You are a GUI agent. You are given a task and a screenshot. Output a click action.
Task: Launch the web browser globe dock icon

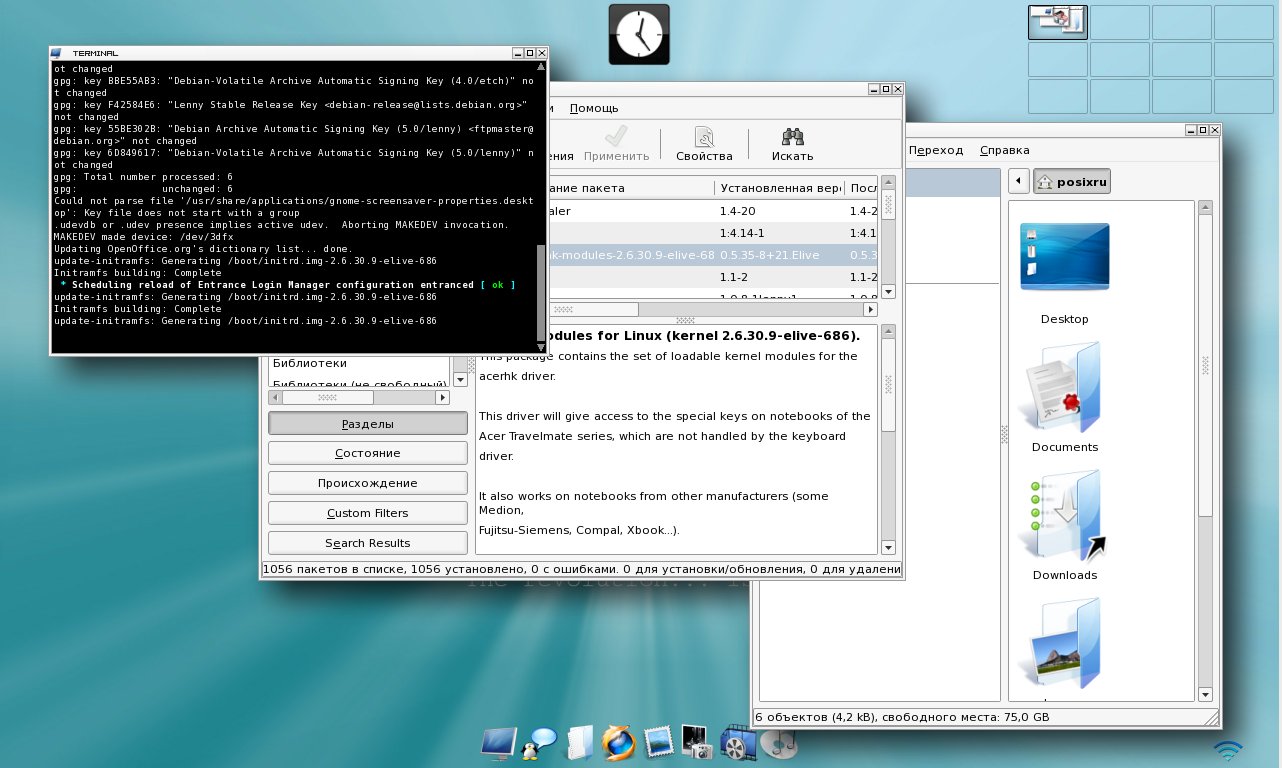click(x=618, y=743)
